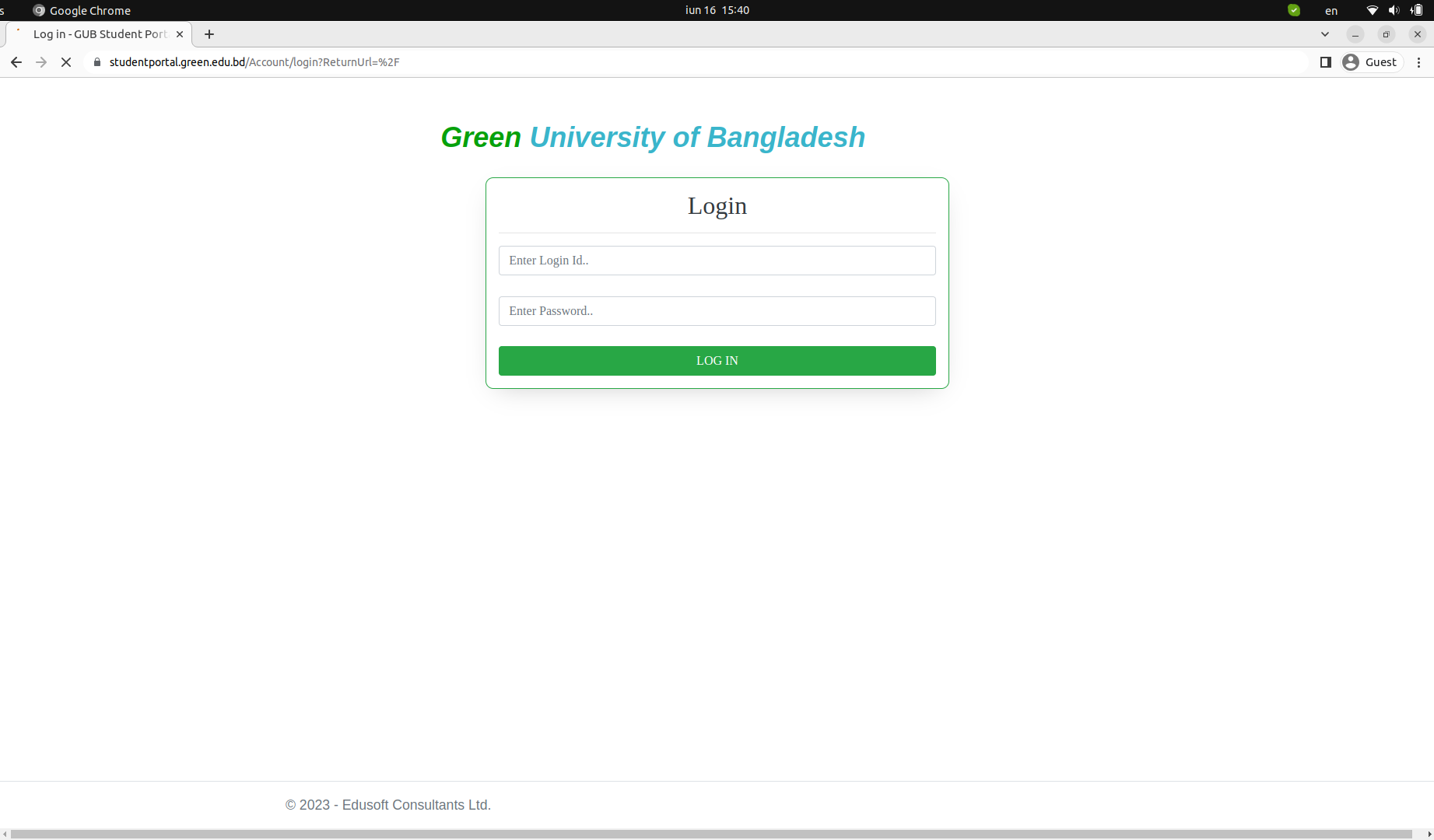The height and width of the screenshot is (840, 1434).
Task: Open the tab search chevron
Action: click(x=1324, y=34)
